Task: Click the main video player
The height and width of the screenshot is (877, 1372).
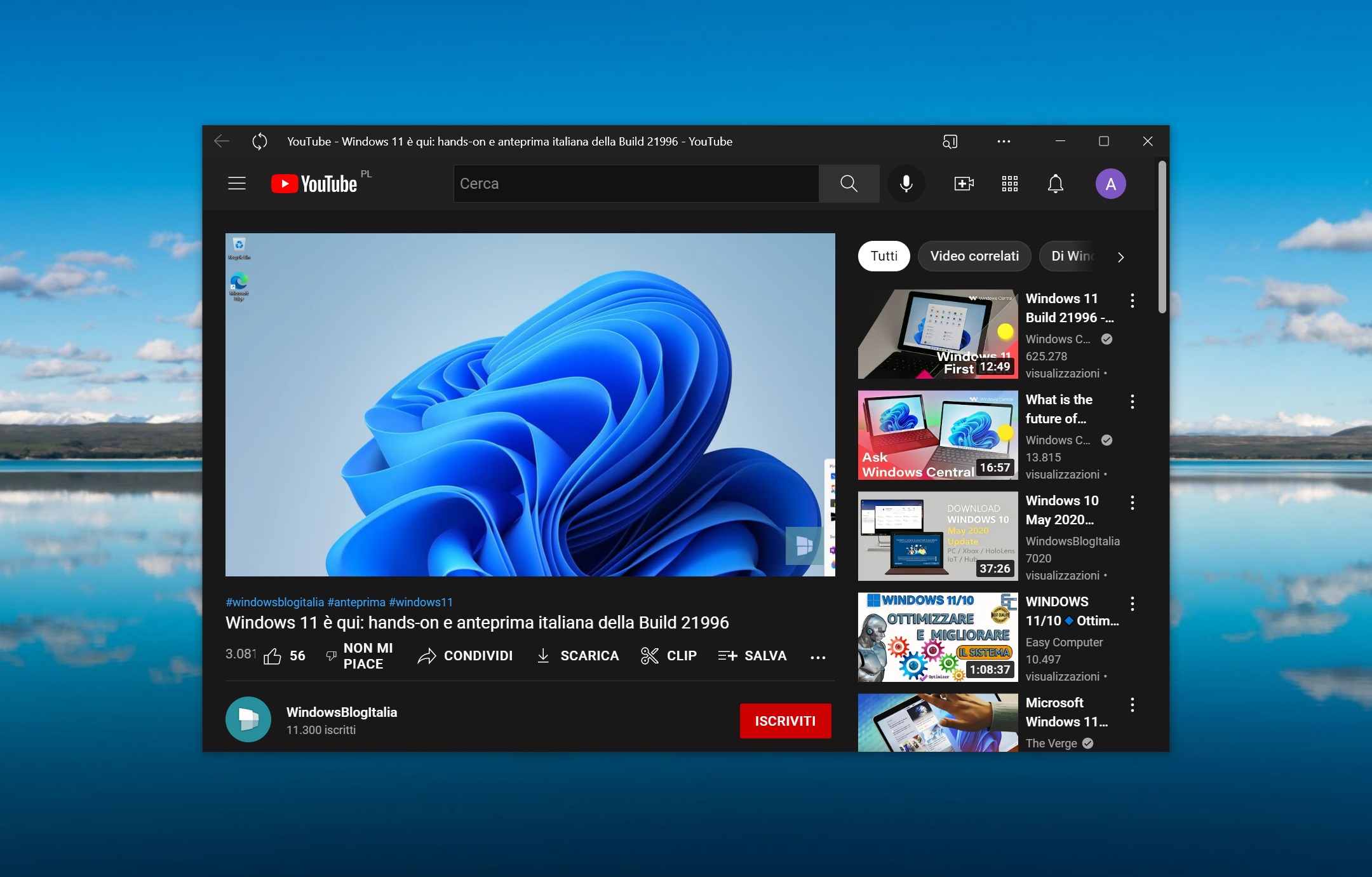Action: pyautogui.click(x=530, y=405)
